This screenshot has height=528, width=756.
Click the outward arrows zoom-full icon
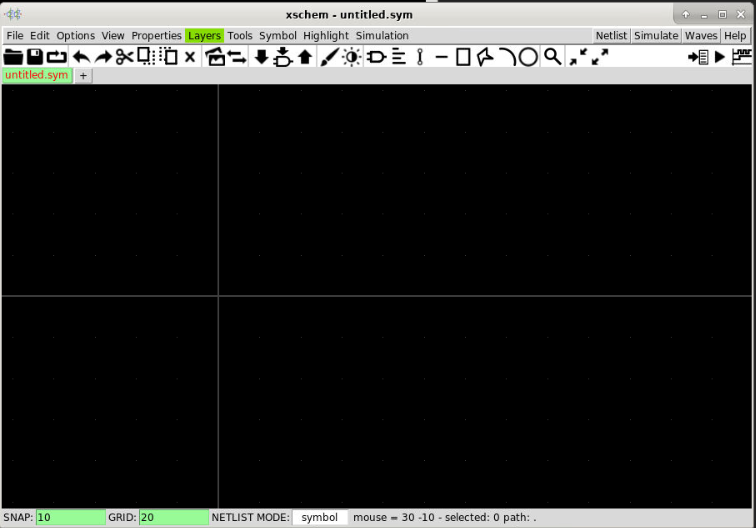[x=600, y=57]
